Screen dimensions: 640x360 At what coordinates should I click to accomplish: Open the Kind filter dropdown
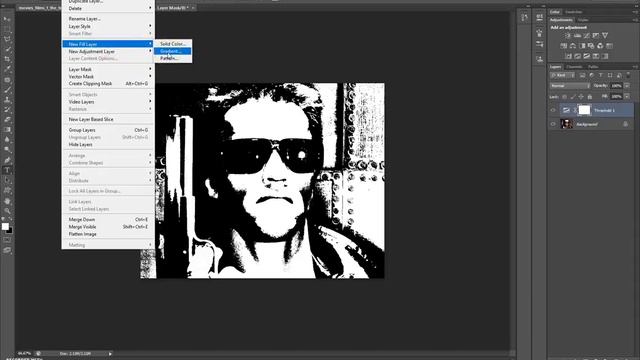(562, 76)
